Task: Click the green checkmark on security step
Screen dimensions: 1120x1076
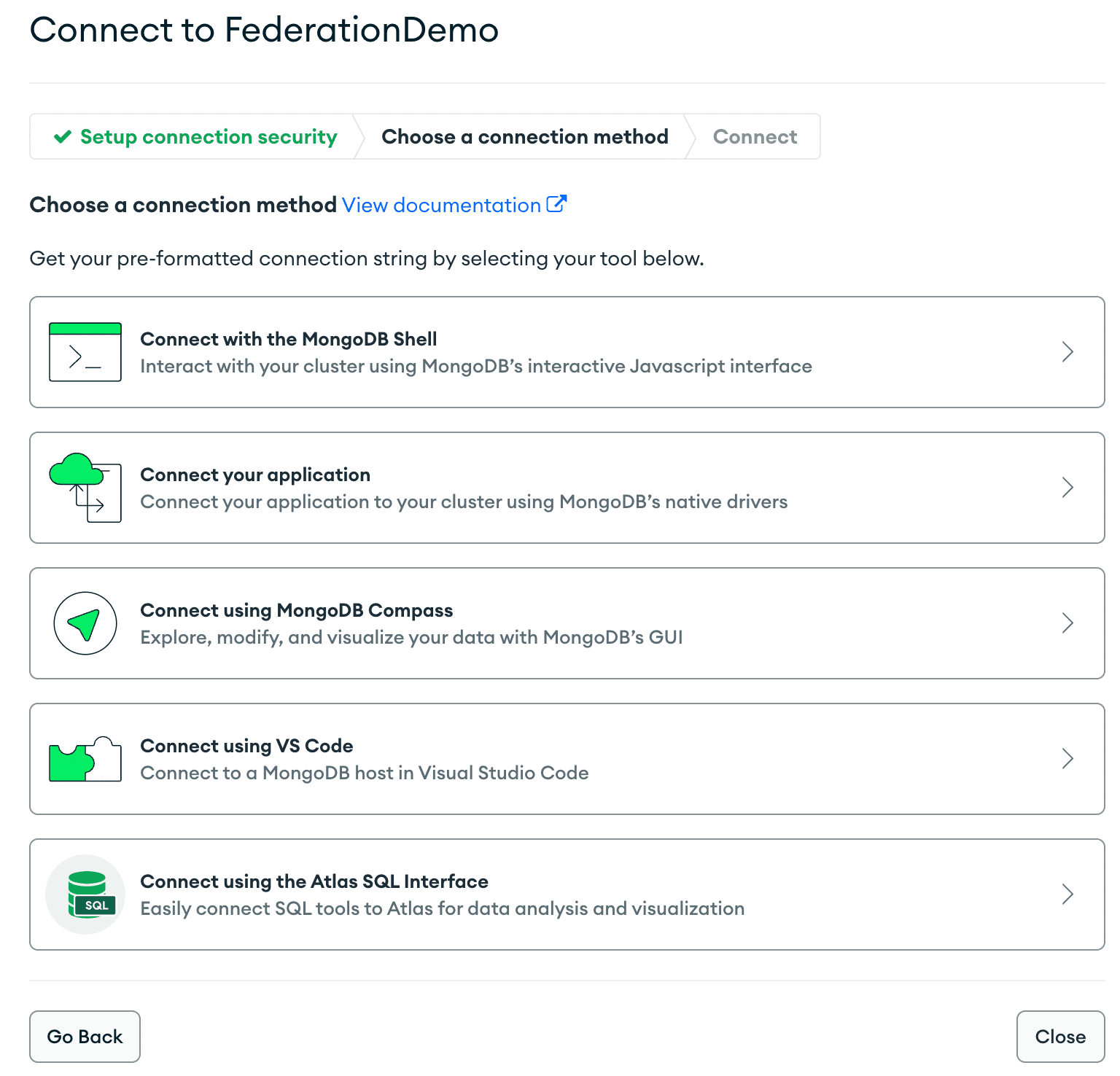Action: [x=63, y=137]
